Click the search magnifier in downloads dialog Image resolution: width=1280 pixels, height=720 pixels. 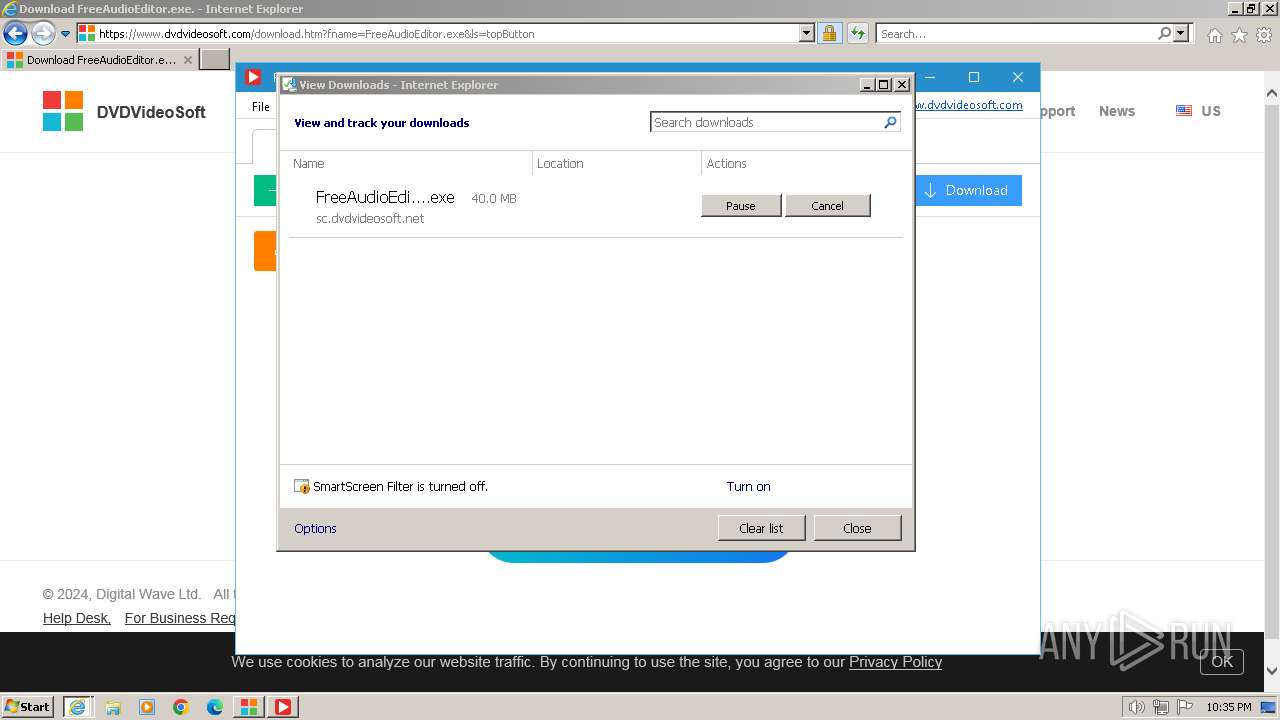coord(890,122)
